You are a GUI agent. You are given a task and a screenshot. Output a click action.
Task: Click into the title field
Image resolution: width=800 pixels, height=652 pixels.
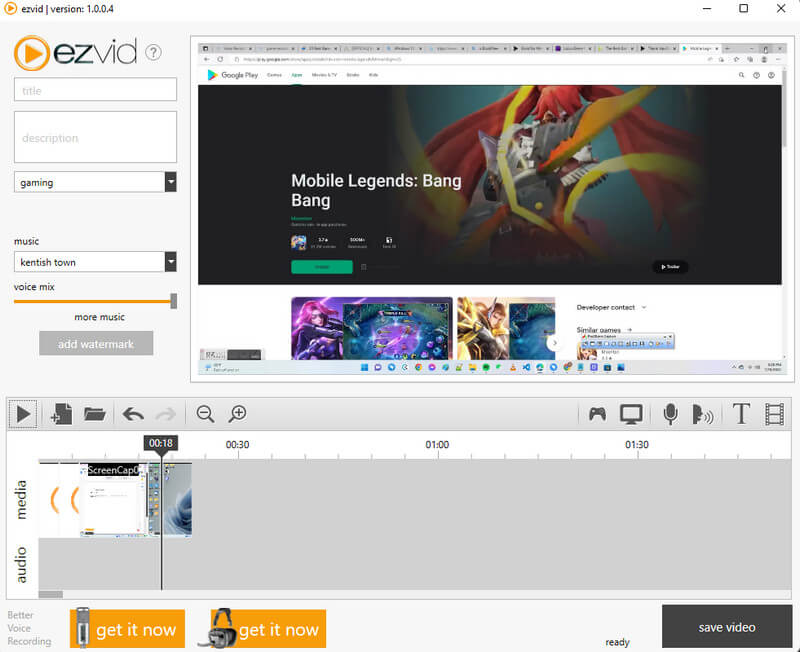95,90
